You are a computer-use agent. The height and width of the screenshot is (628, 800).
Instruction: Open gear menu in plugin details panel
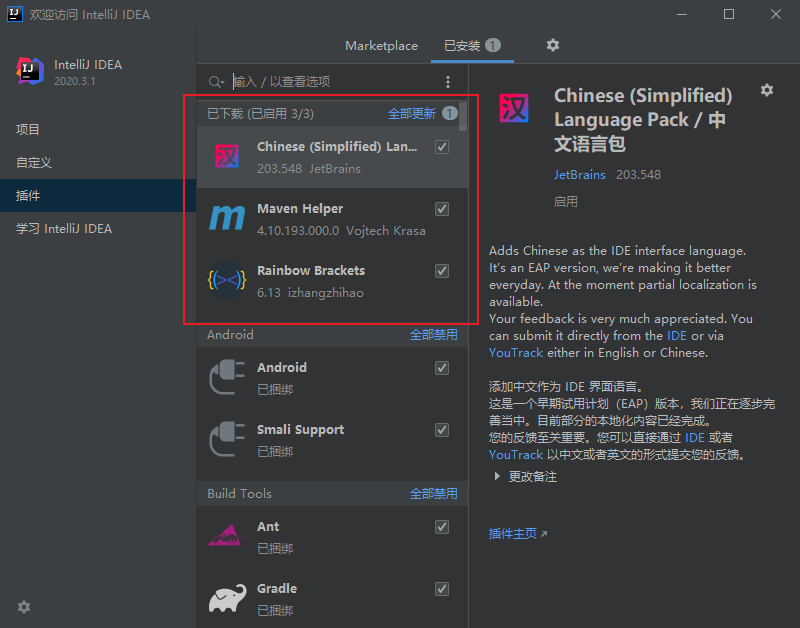click(x=767, y=90)
